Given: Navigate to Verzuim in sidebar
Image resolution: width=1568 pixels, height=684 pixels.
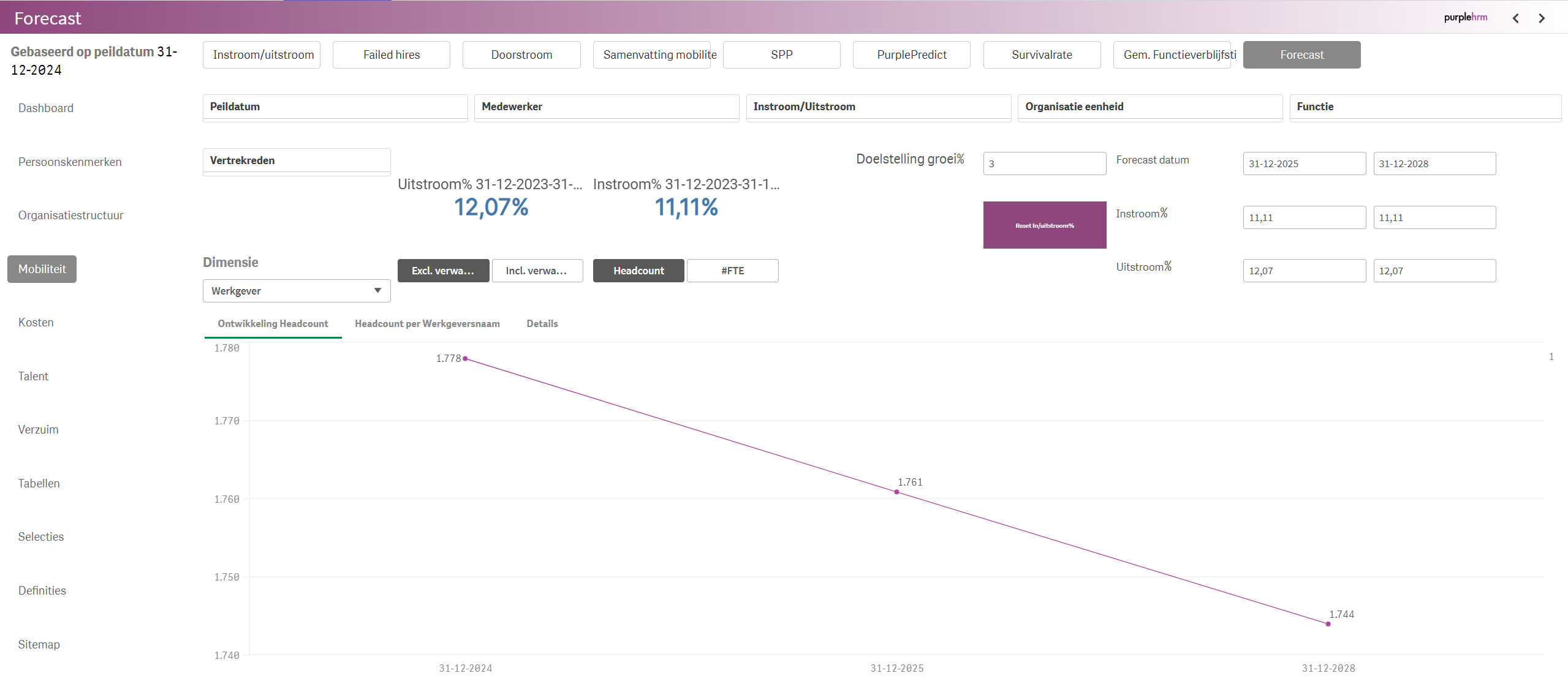Looking at the screenshot, I should tap(39, 430).
